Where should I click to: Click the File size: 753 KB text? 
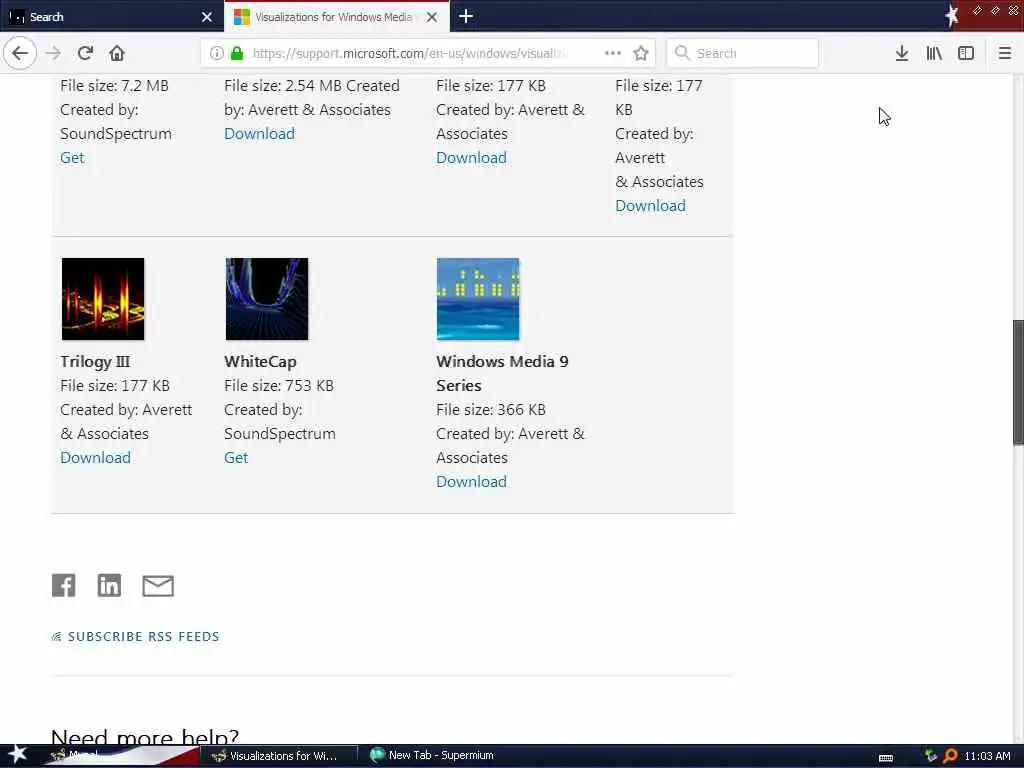point(279,385)
